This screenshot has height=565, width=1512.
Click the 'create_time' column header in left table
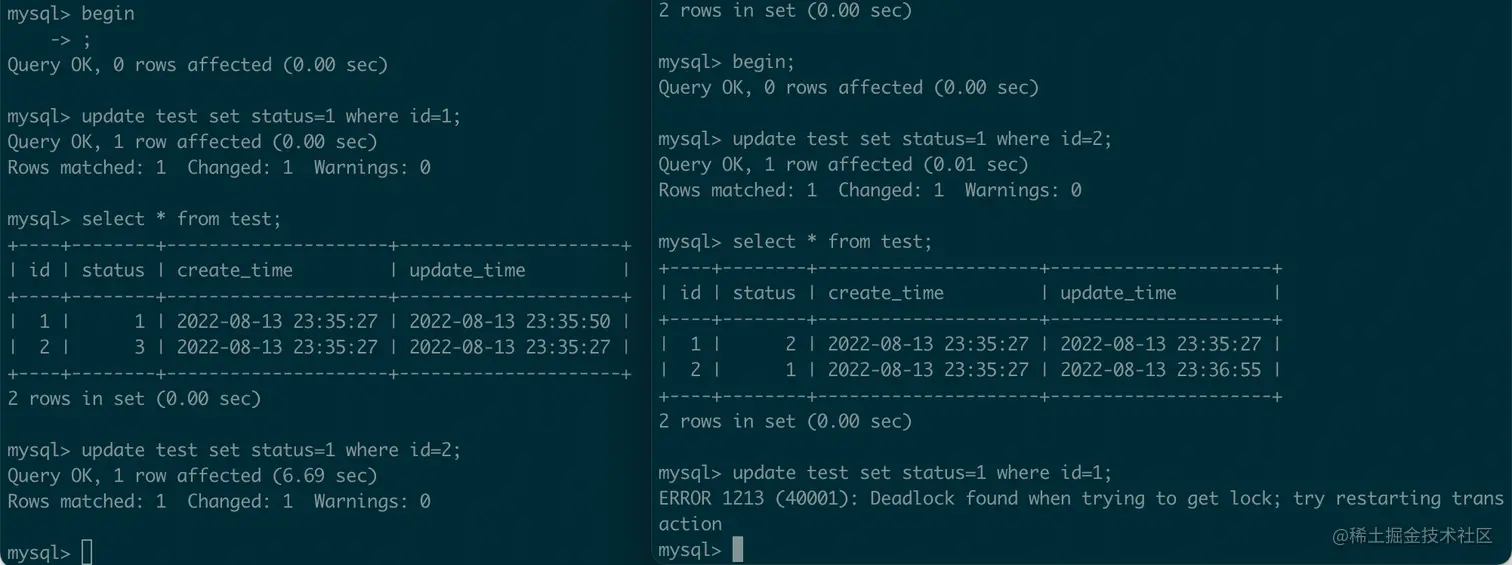tap(235, 270)
